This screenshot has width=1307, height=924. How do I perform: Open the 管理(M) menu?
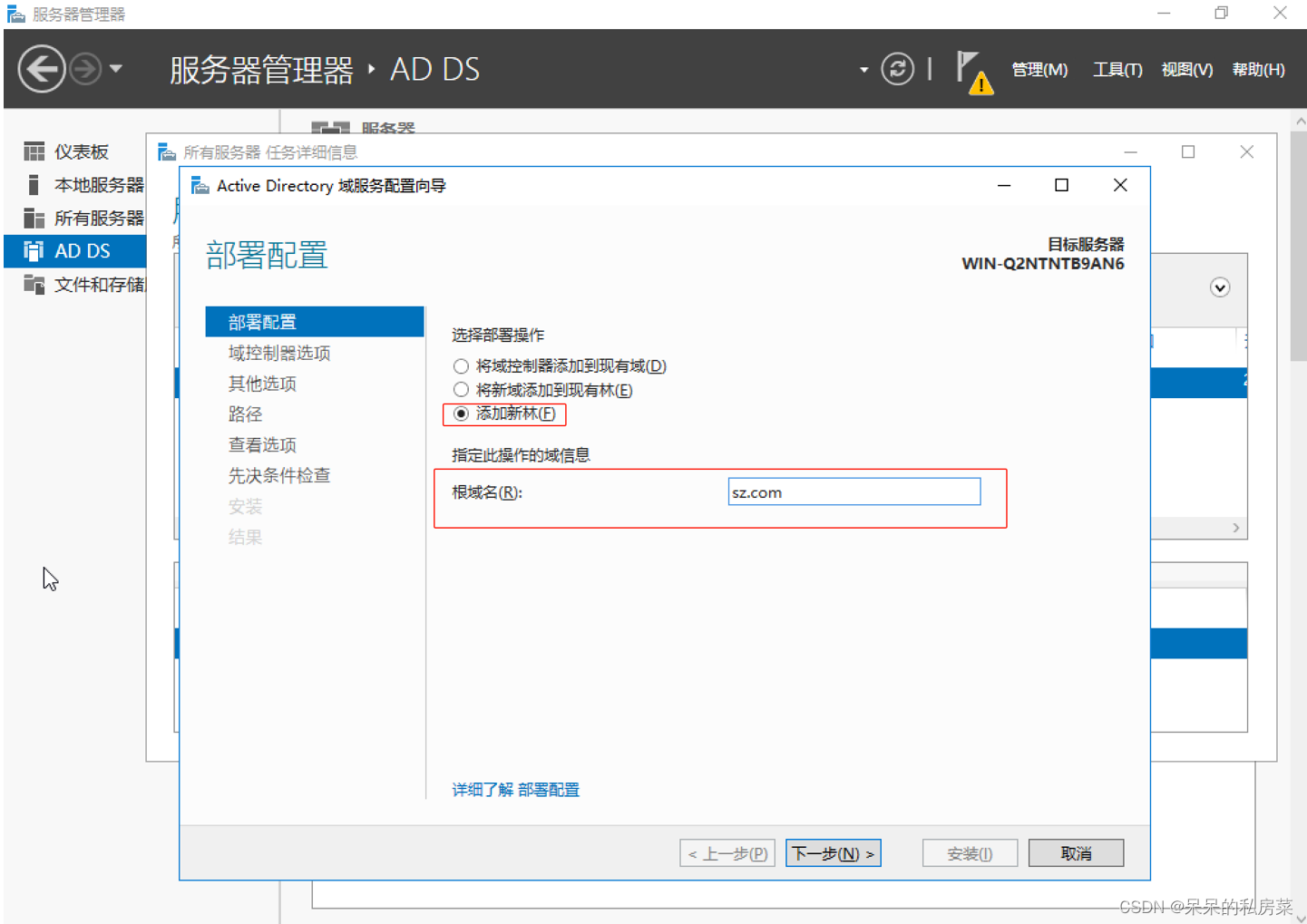coord(1039,70)
